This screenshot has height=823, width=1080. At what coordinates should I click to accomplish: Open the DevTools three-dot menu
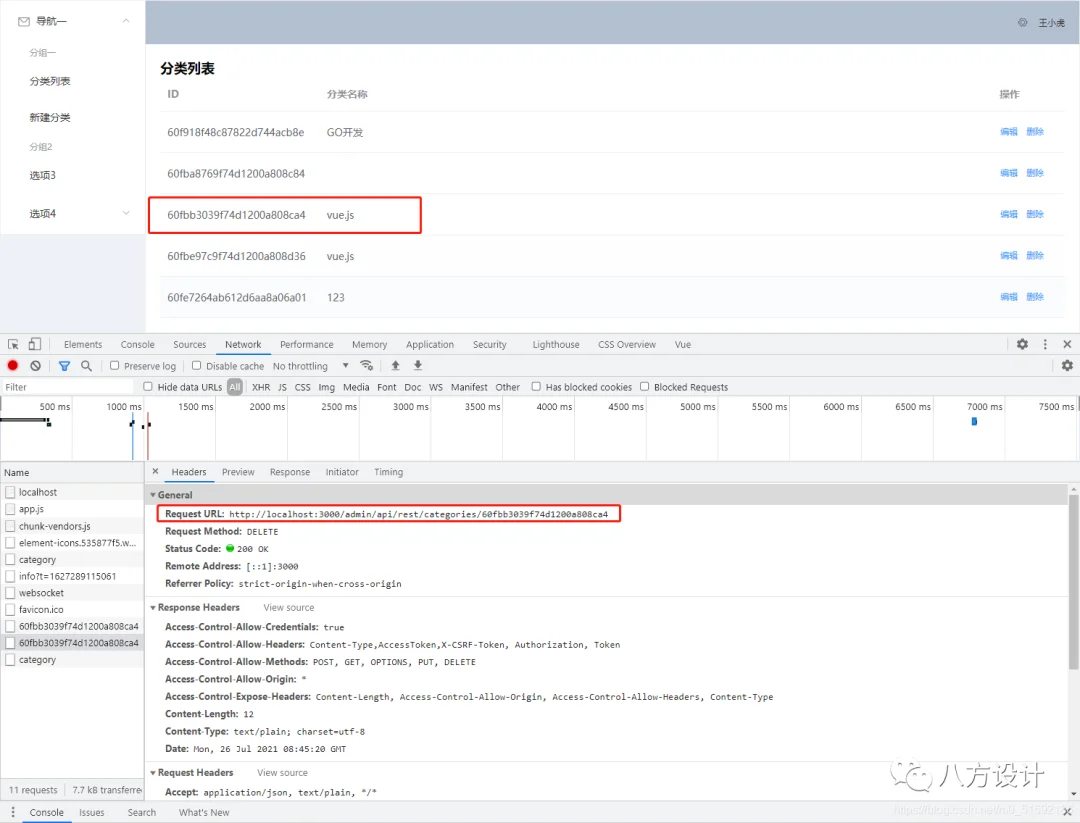pos(1045,344)
